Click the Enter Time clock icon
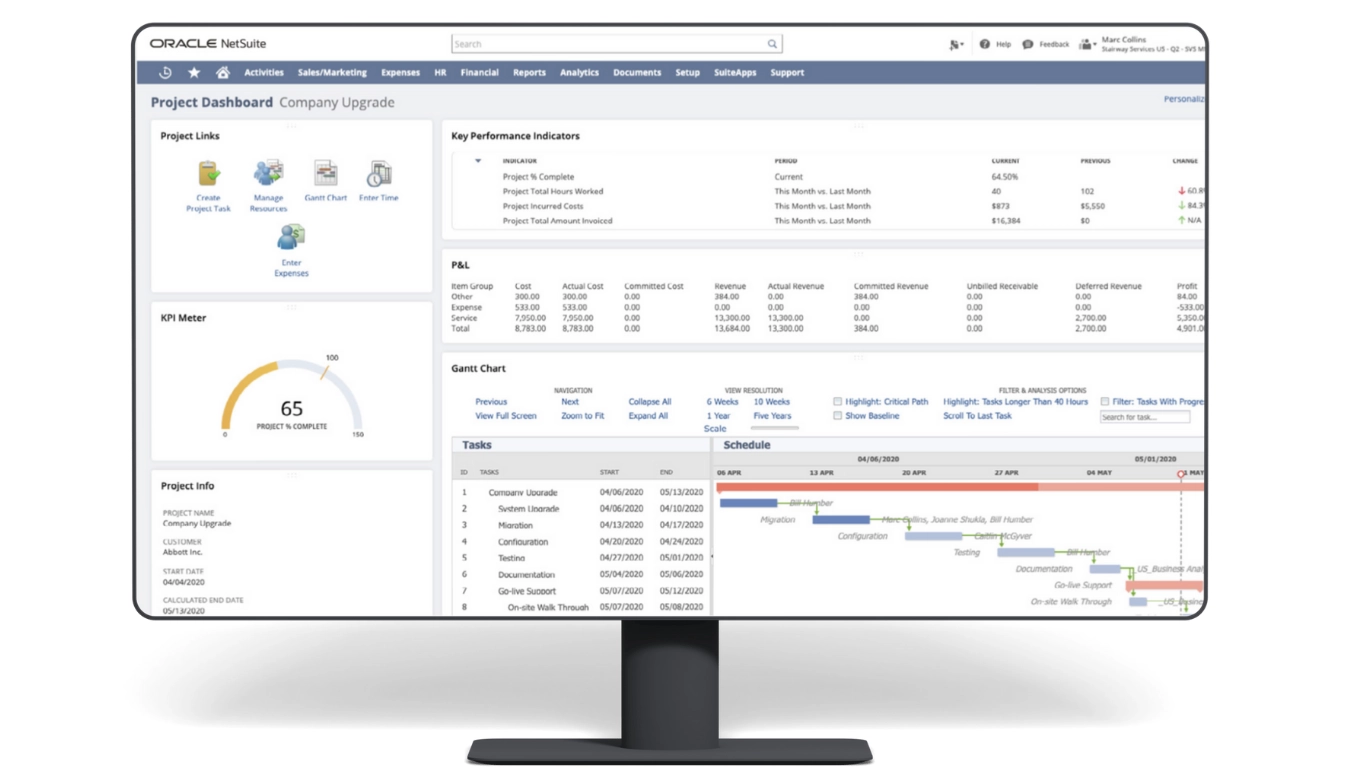The height and width of the screenshot is (768, 1366). [x=378, y=174]
